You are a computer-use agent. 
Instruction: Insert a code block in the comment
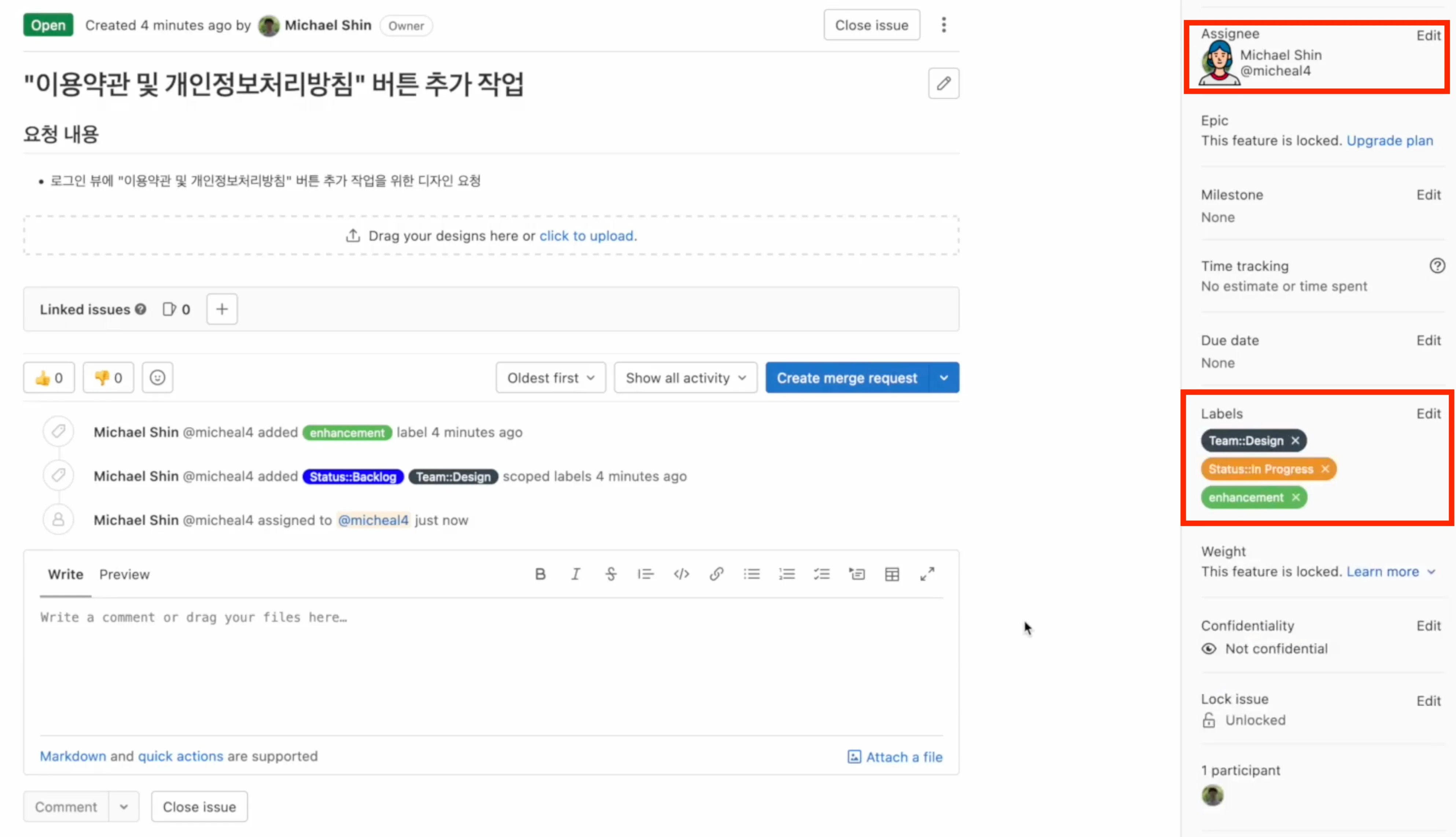coord(681,573)
